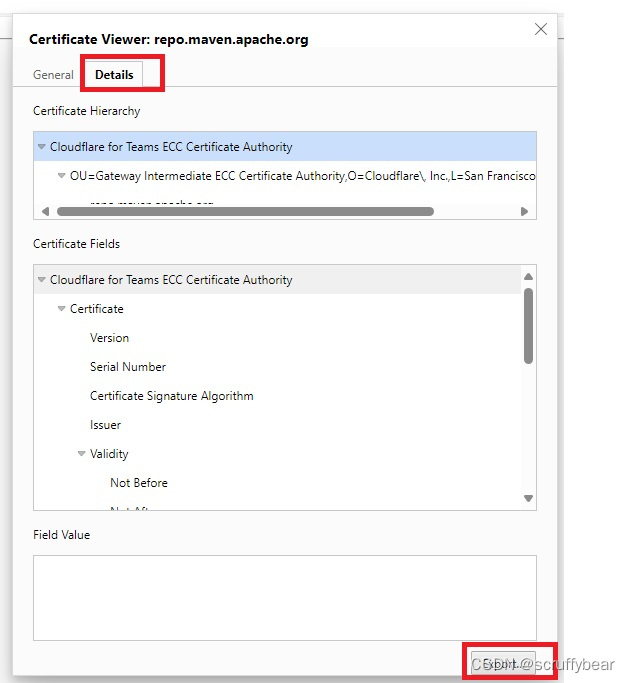Select the Certificate field row

click(x=278, y=309)
